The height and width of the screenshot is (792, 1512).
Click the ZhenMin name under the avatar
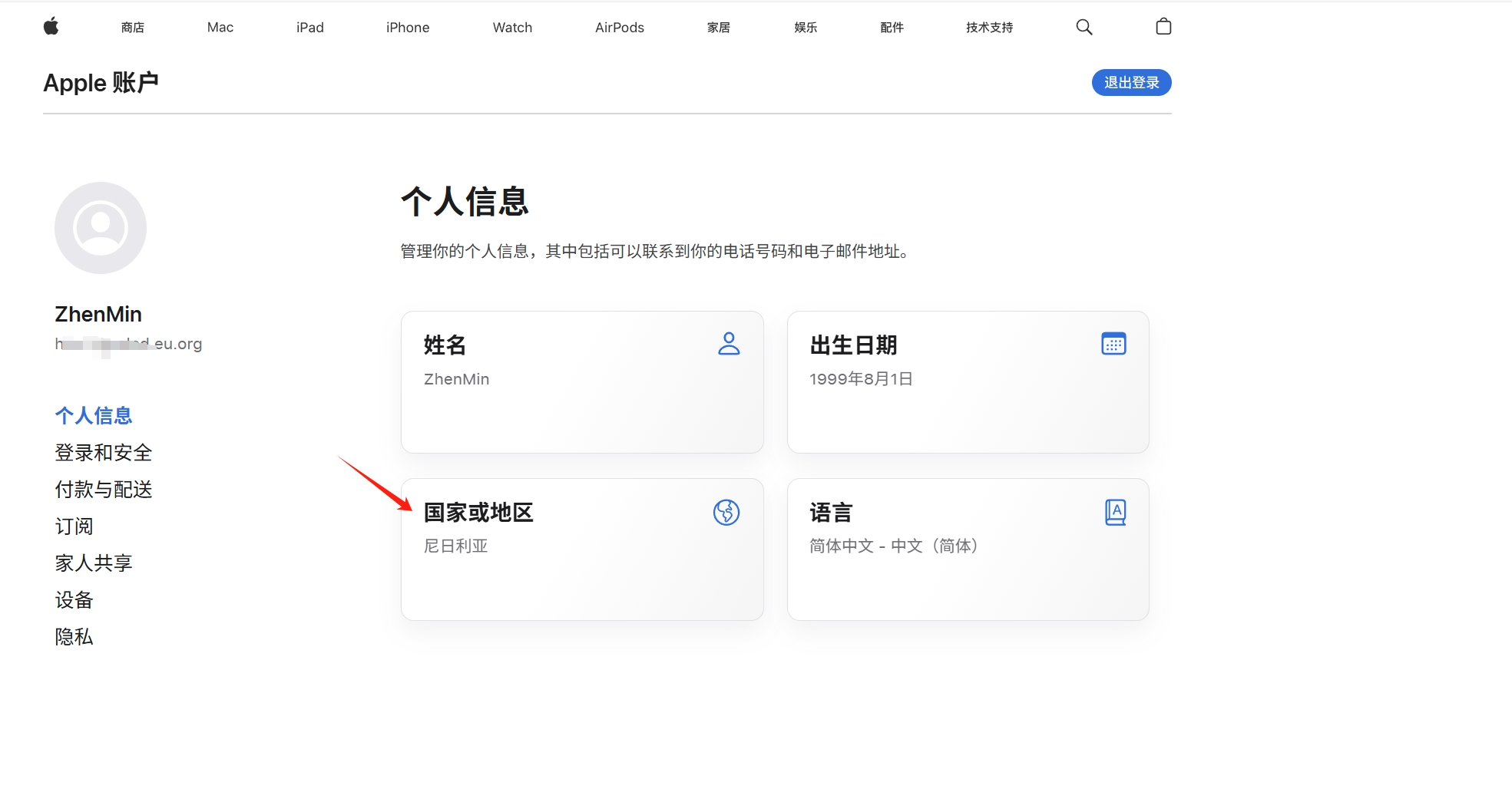tap(98, 314)
